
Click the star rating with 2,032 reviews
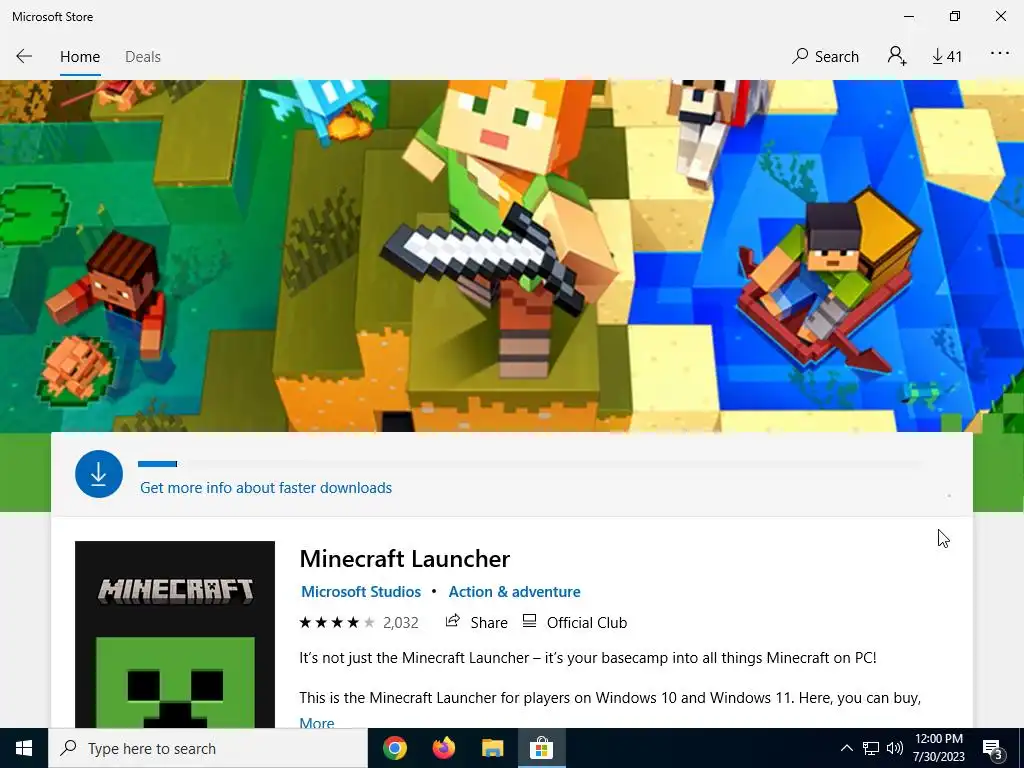pos(359,622)
